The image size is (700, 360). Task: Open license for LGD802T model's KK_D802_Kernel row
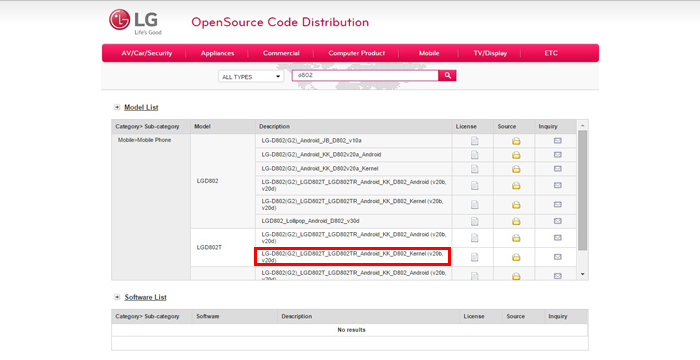click(474, 257)
